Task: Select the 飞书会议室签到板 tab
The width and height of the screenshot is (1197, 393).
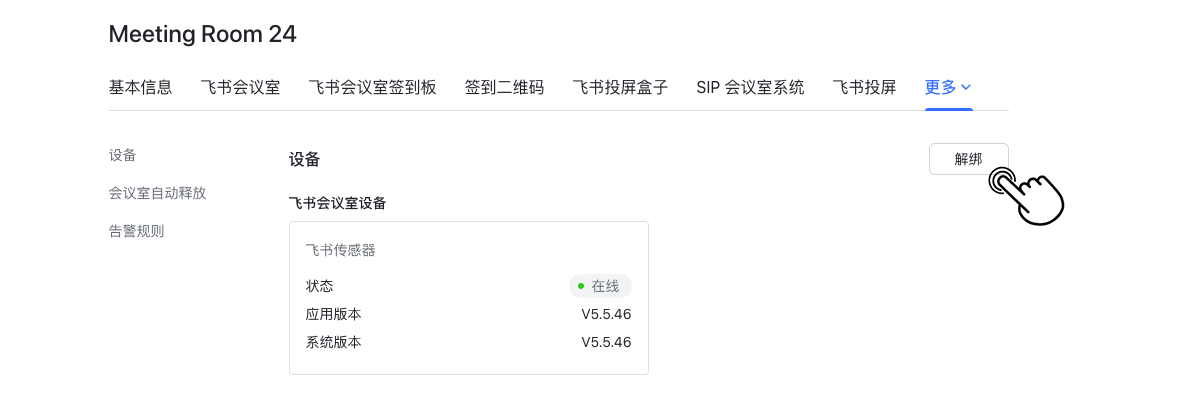Action: (x=373, y=87)
